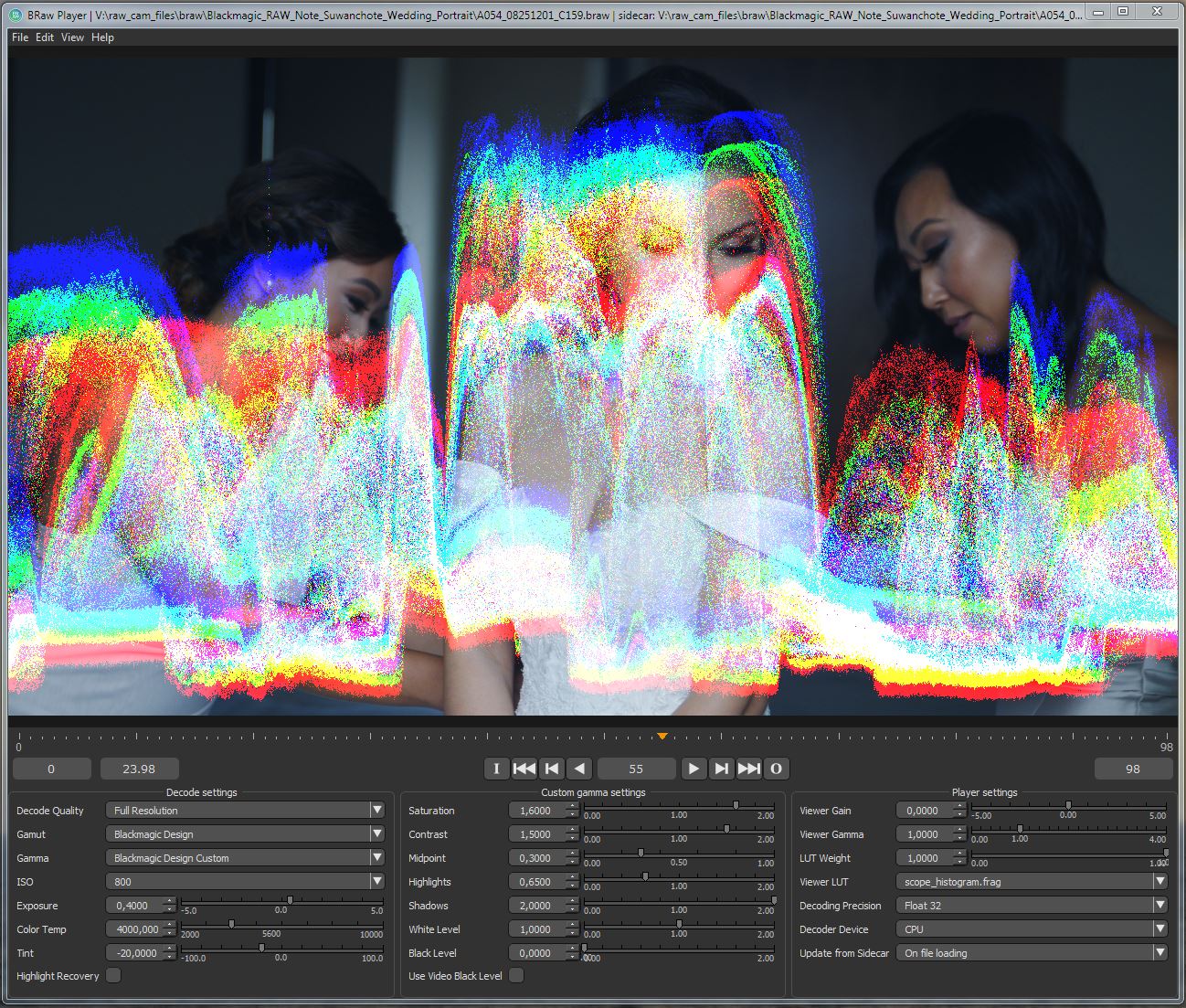Click the Tint slider handle

click(x=261, y=948)
